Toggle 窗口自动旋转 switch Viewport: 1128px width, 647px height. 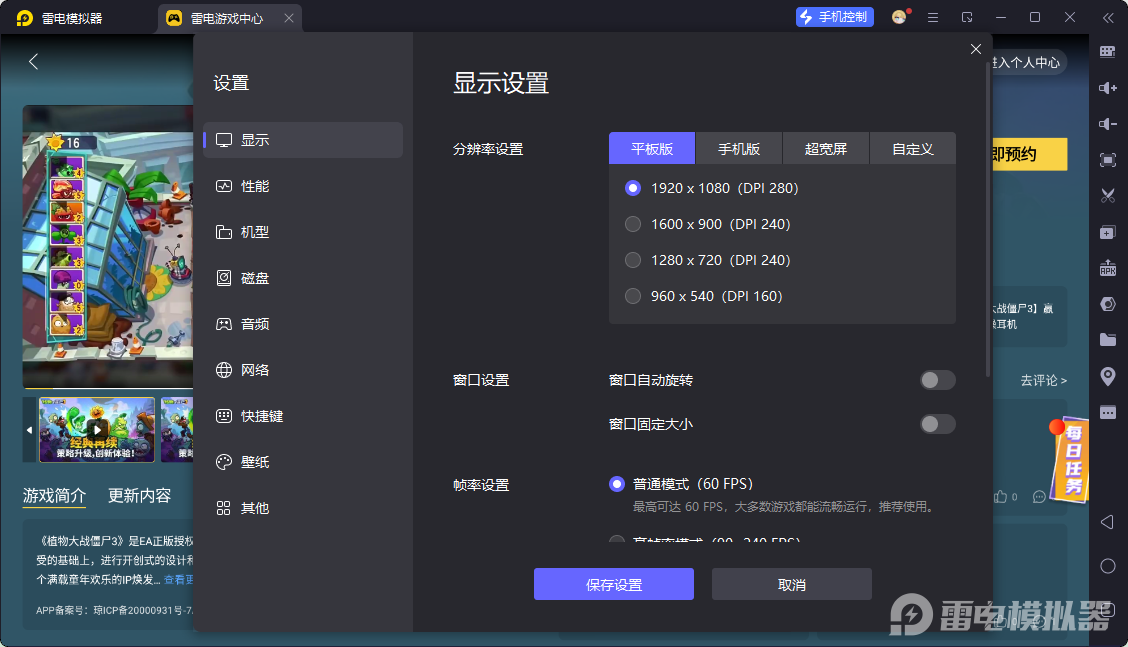[x=937, y=380]
